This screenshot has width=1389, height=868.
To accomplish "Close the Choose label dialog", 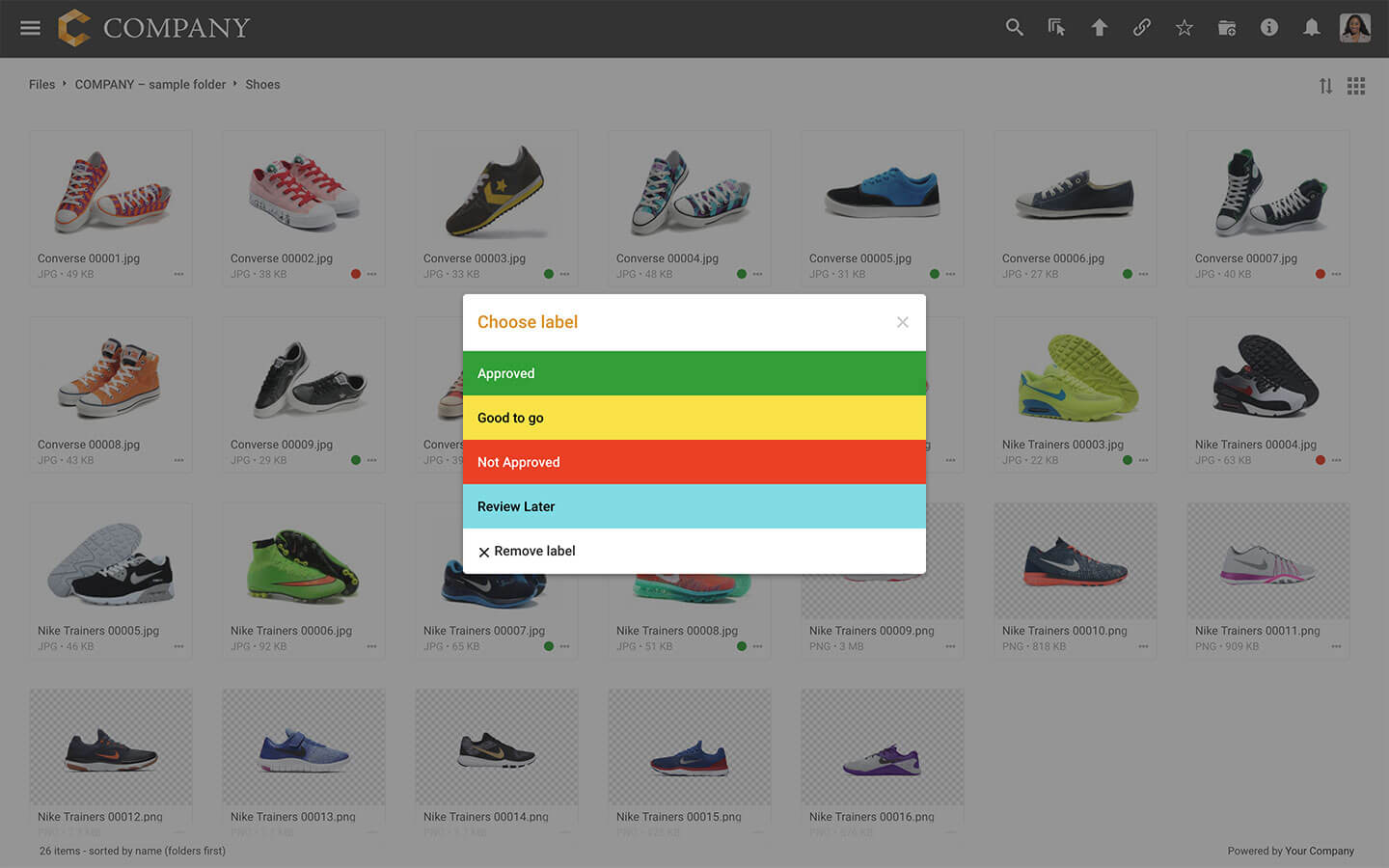I will [902, 322].
